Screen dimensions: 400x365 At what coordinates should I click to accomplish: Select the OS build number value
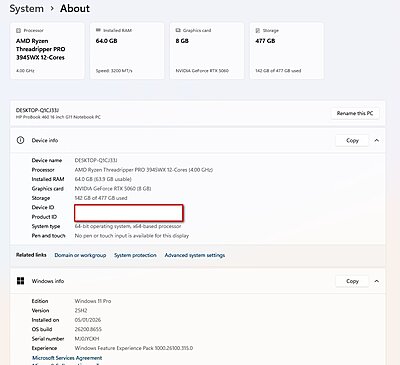pyautogui.click(x=88, y=329)
